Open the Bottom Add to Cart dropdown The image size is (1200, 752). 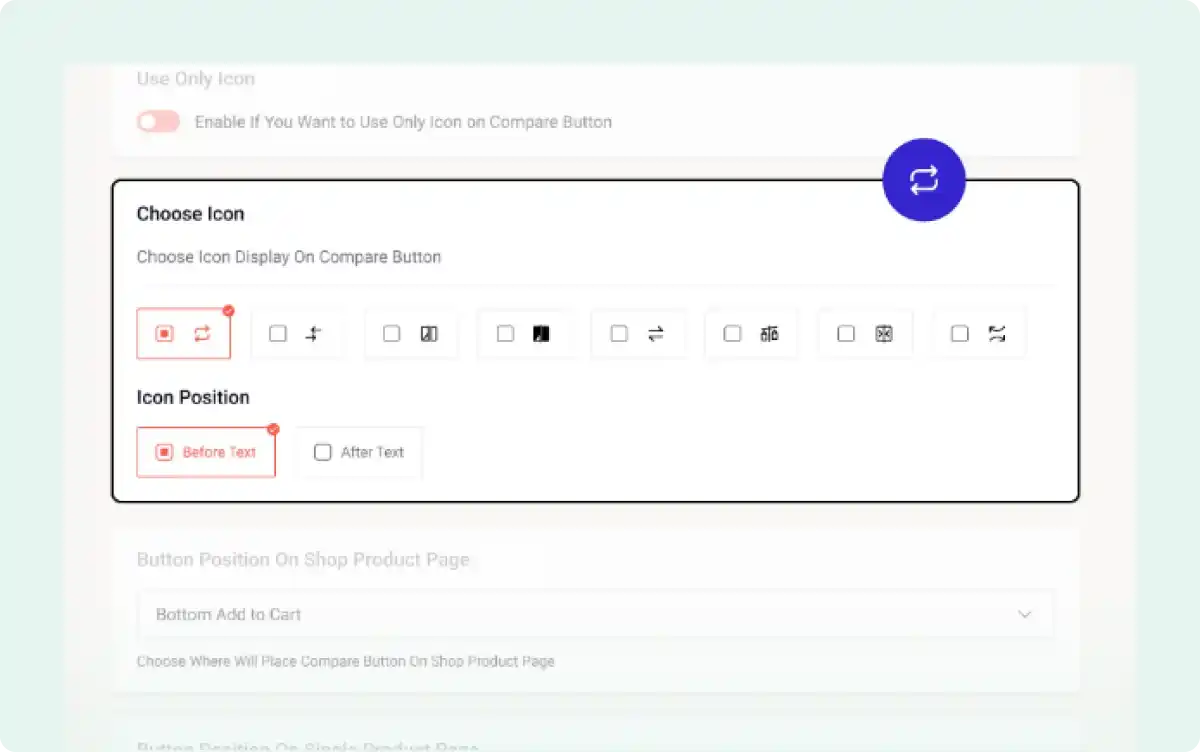click(x=595, y=614)
